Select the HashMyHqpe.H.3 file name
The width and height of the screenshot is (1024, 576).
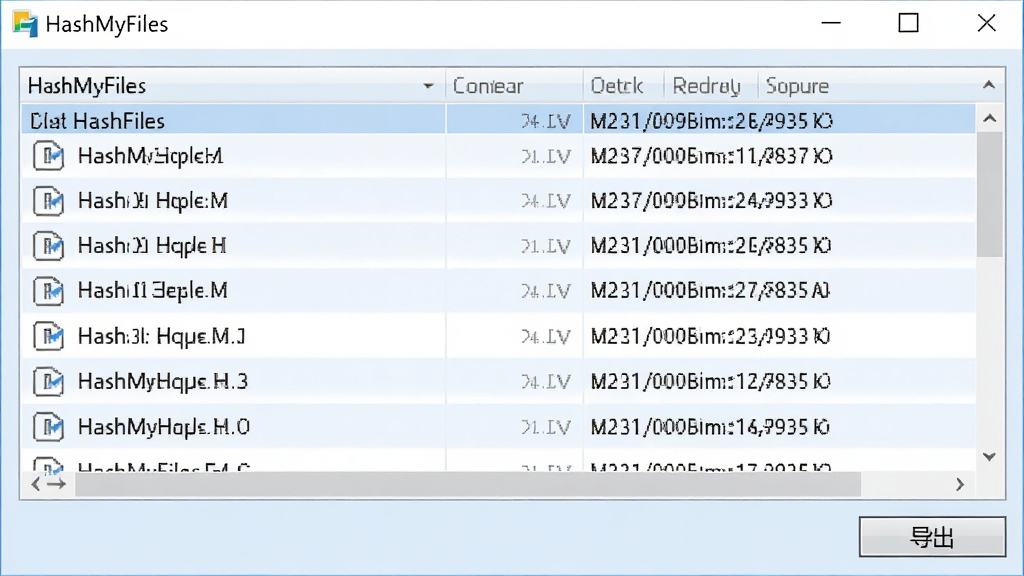click(163, 381)
